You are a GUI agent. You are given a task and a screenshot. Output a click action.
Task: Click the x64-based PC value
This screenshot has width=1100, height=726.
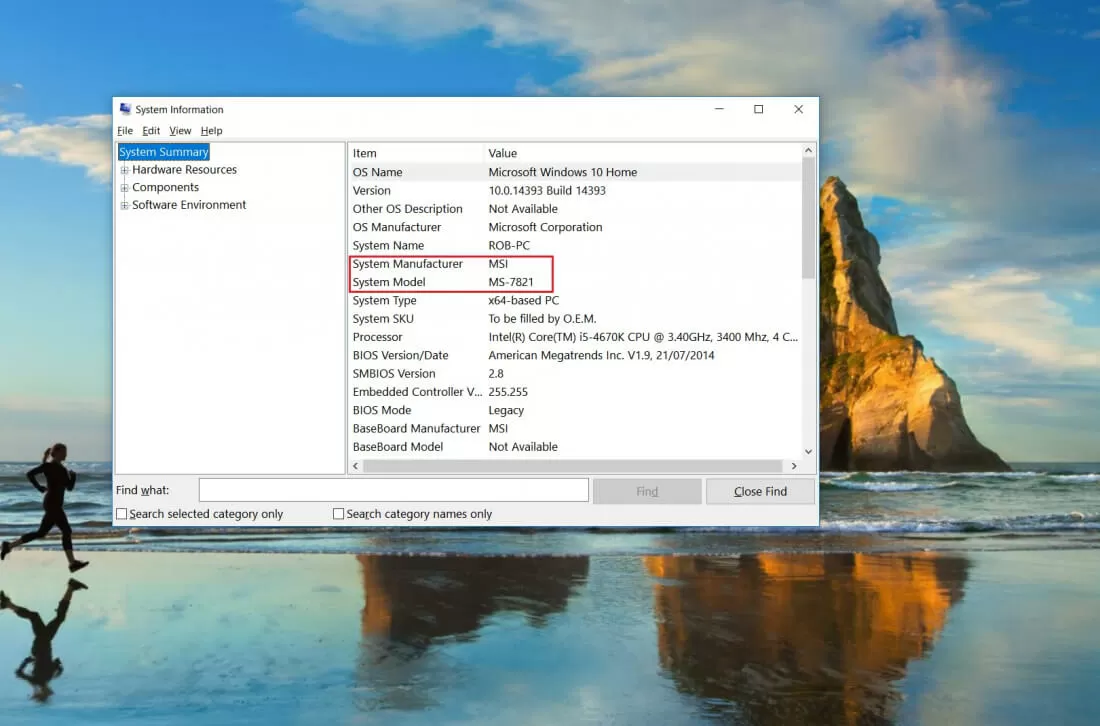pyautogui.click(x=524, y=300)
